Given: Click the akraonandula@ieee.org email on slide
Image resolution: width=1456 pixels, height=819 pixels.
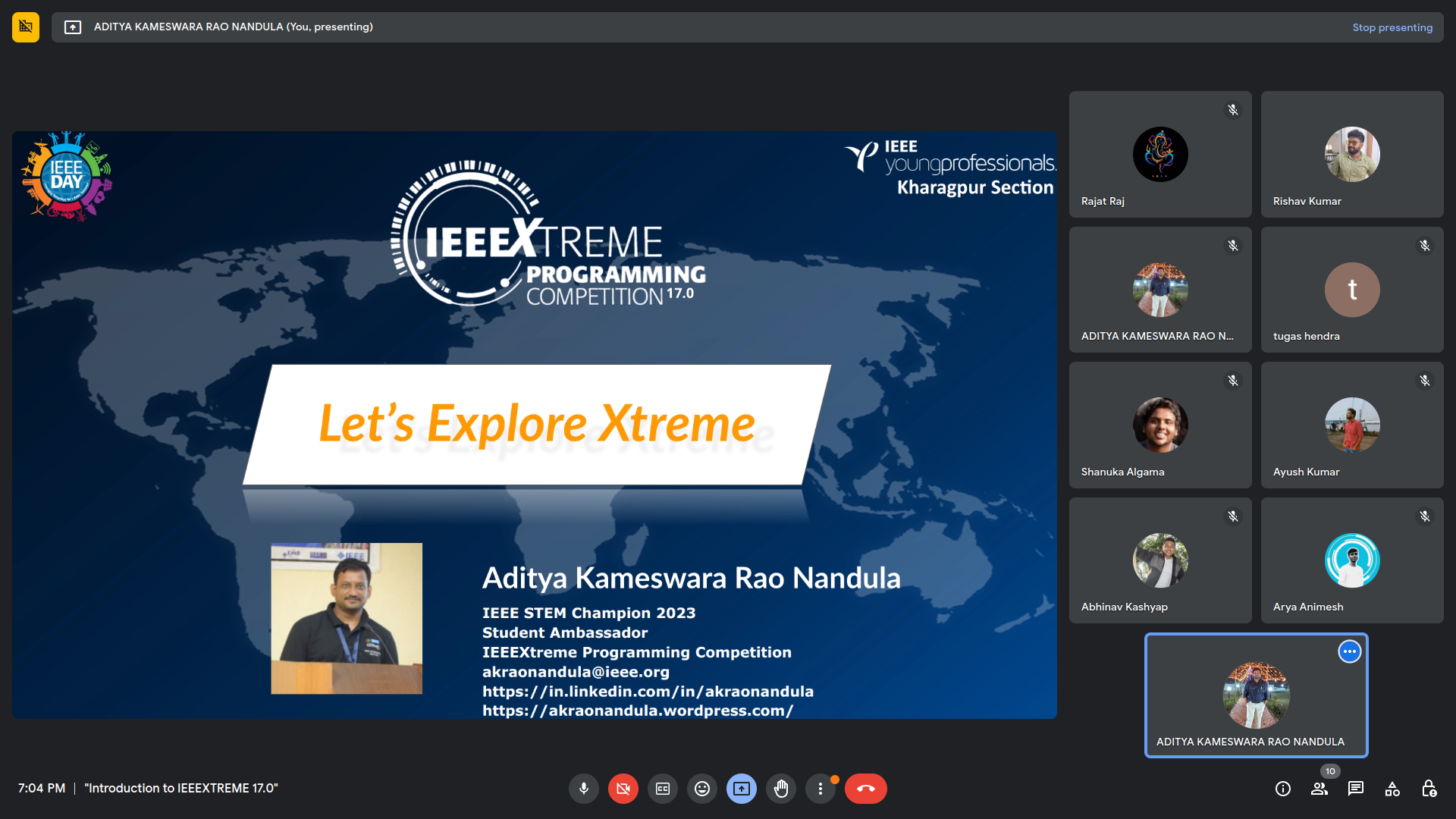Looking at the screenshot, I should (x=576, y=672).
